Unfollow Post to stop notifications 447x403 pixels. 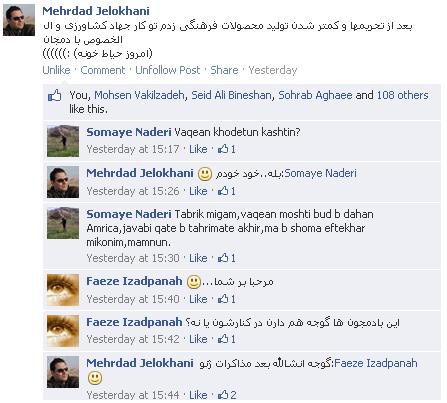click(x=168, y=70)
